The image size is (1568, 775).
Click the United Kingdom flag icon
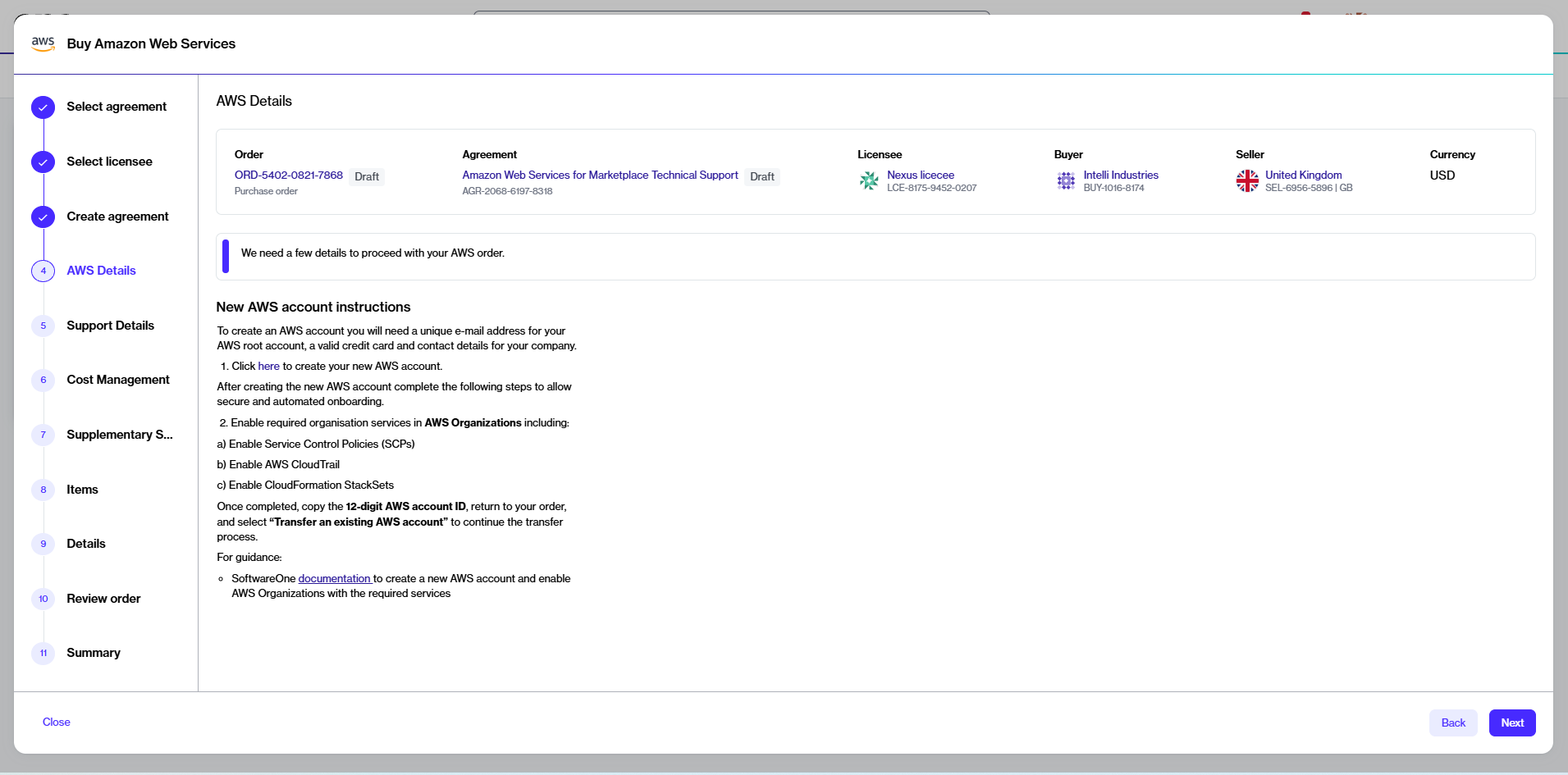[x=1247, y=180]
